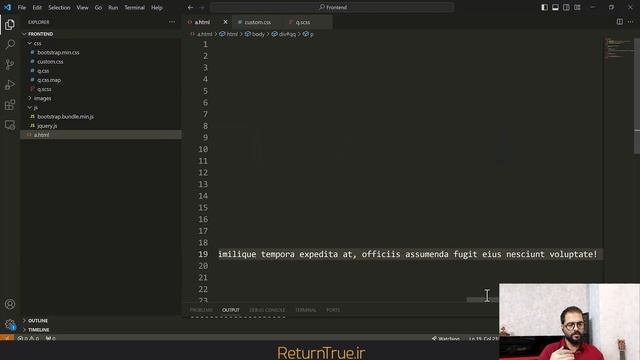This screenshot has width=640, height=360.
Task: Click the horizontal editor scrollbar thumb
Action: (482, 300)
